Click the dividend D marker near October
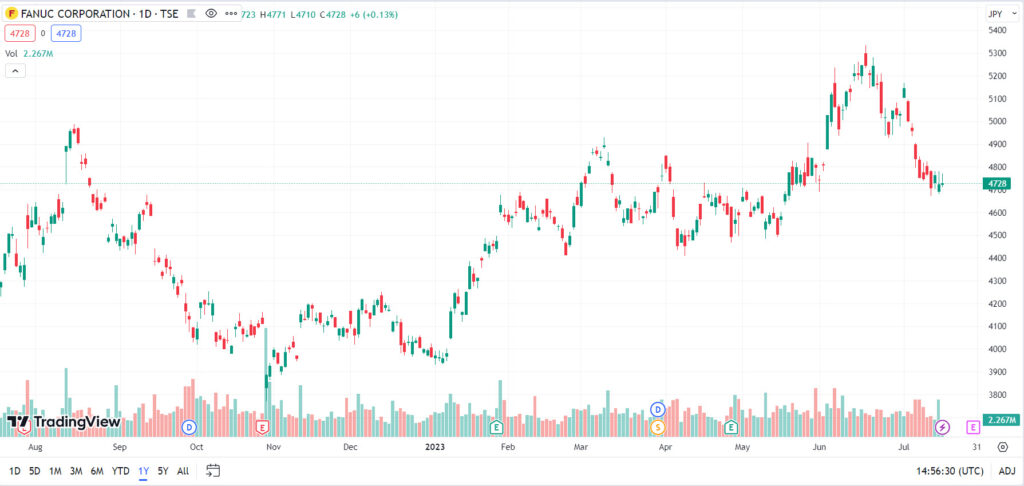Viewport: 1024px width, 486px height. (189, 427)
